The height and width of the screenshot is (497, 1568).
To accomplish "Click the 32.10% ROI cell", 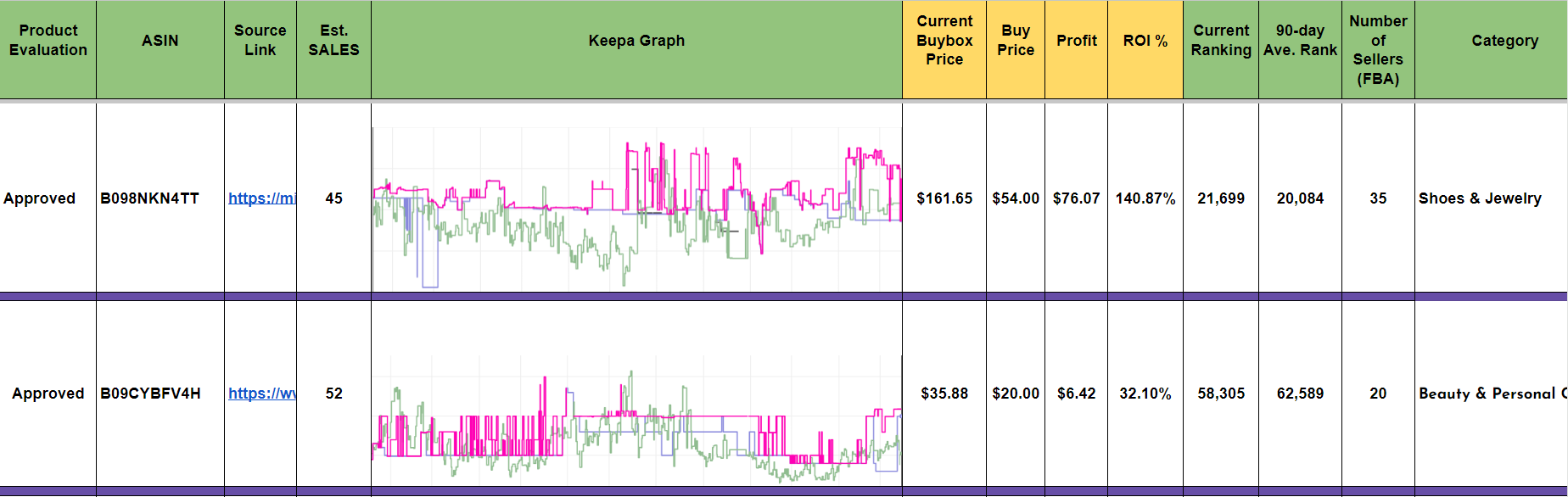I will (x=1145, y=394).
